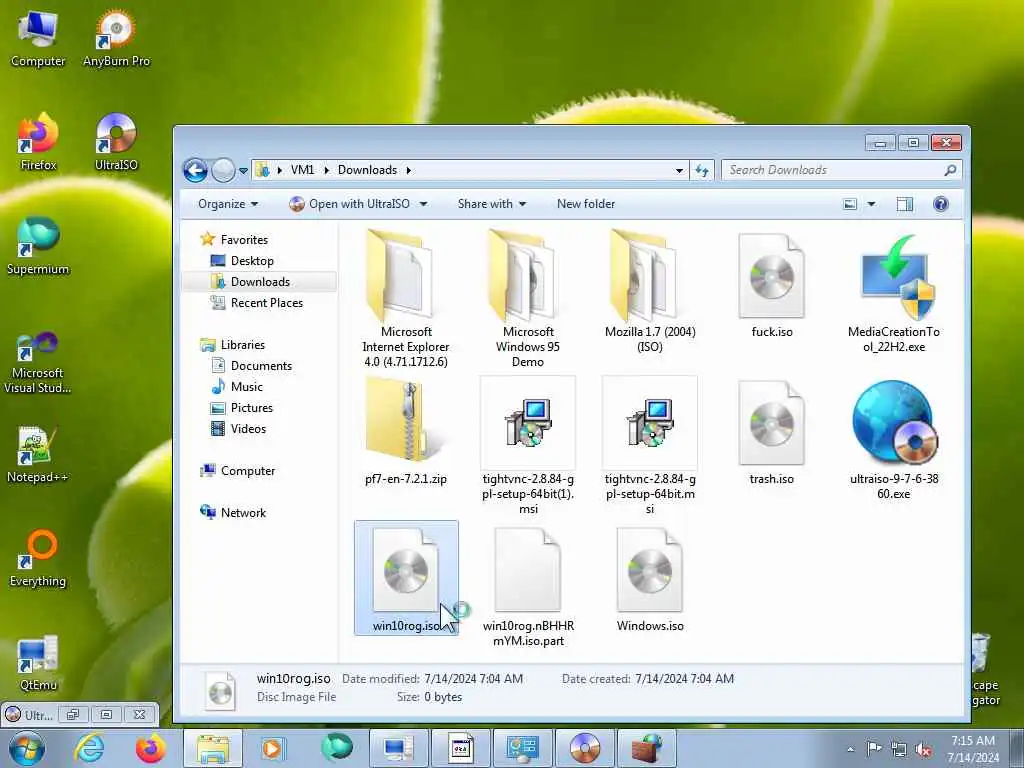Open Documents library in navigation pane
The height and width of the screenshot is (768, 1024).
[261, 366]
